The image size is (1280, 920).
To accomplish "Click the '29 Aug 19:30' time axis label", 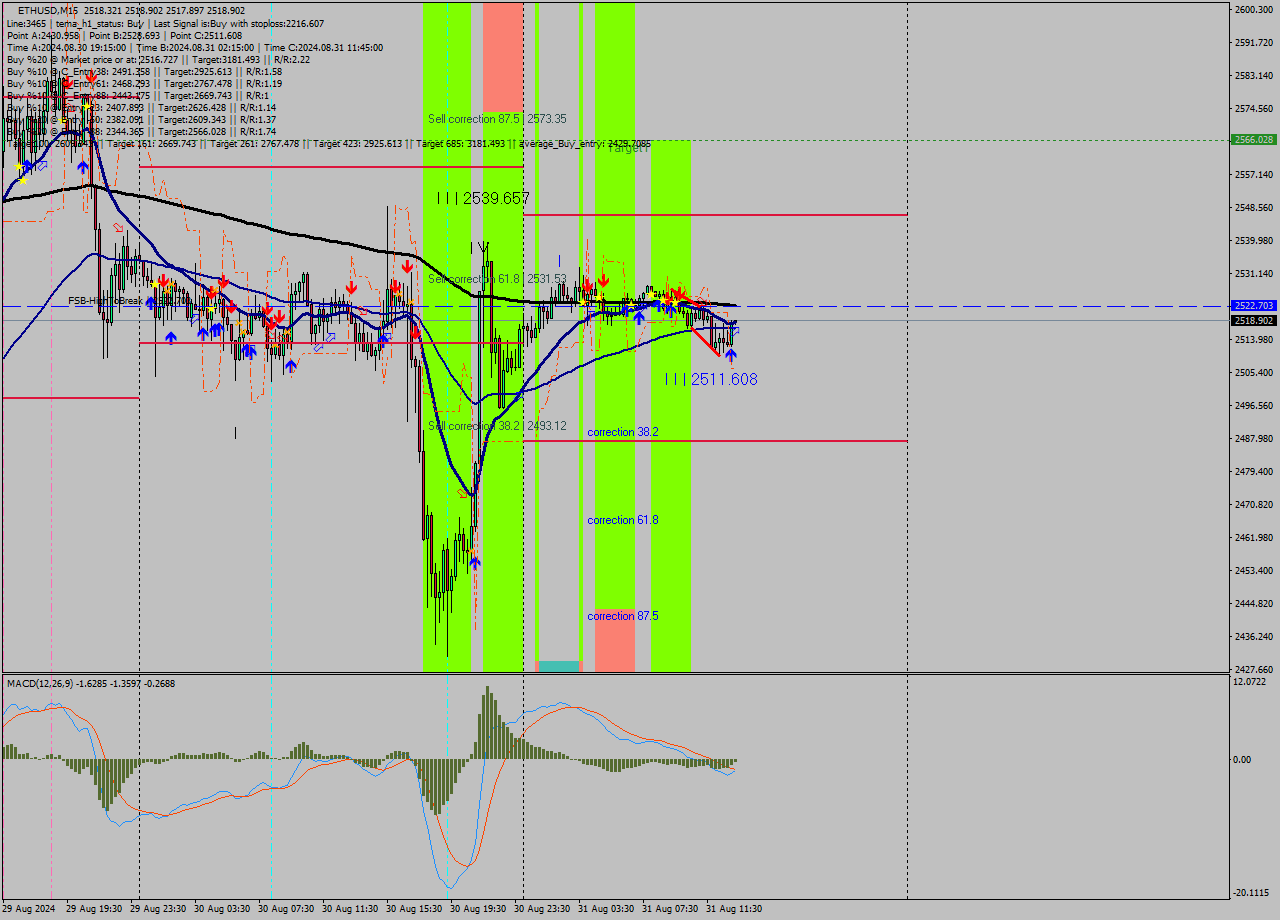I will coord(94,909).
